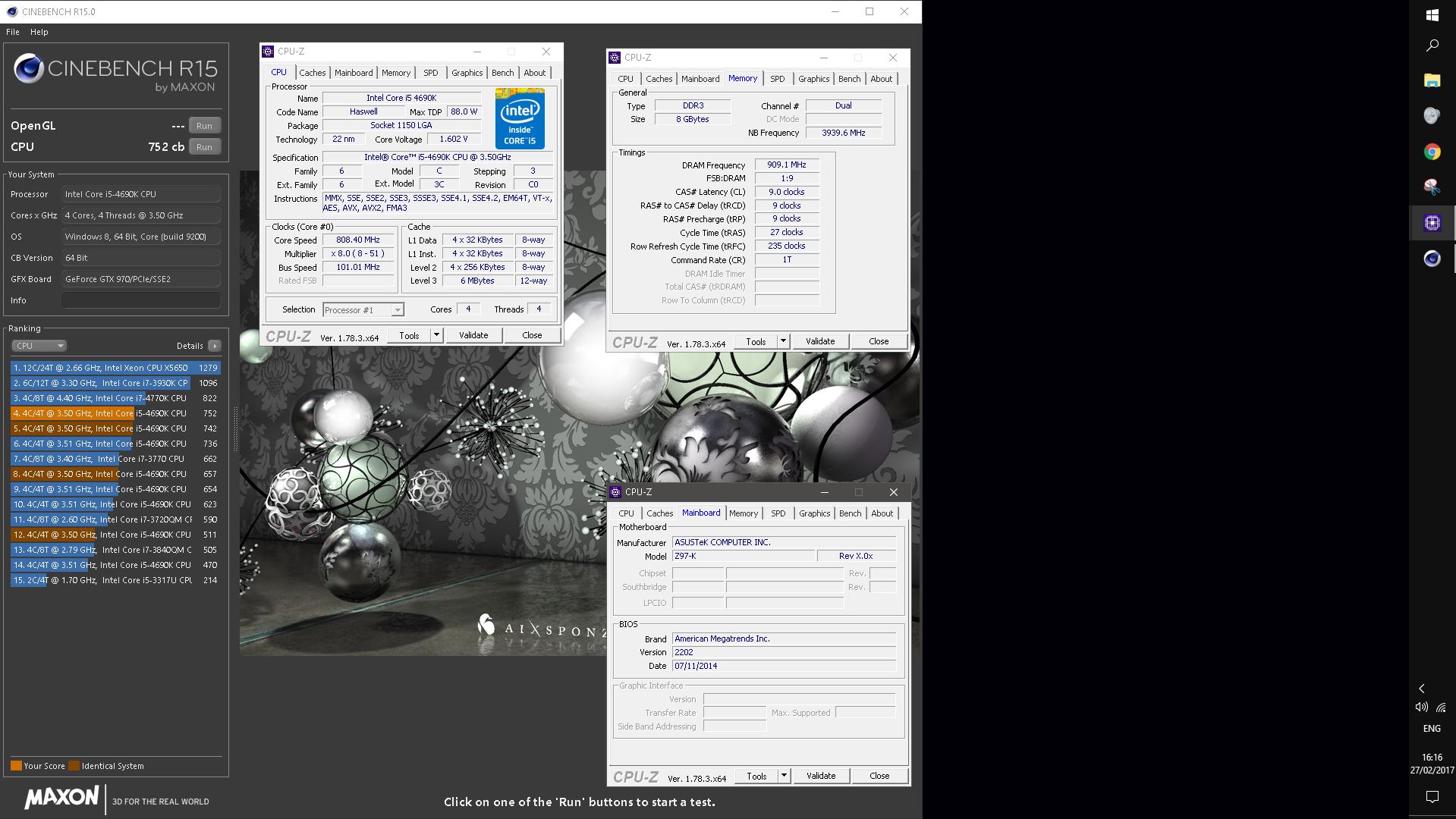The image size is (1456, 819).
Task: Click the network Wi-Fi tray icon
Action: 1441,707
